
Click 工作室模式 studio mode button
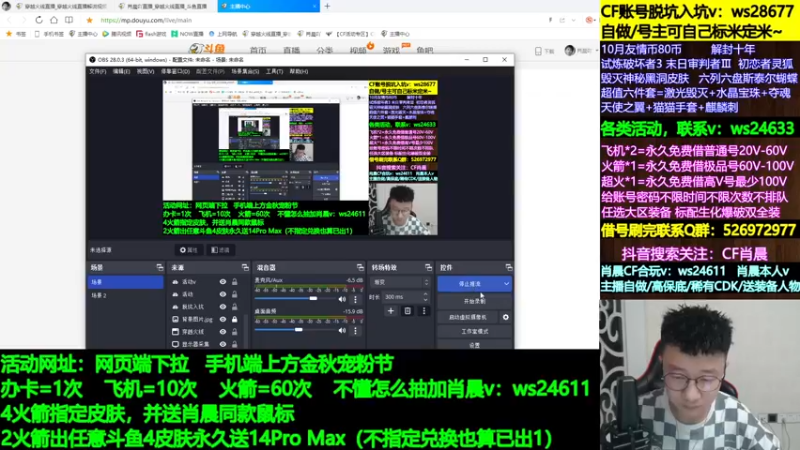(474, 332)
